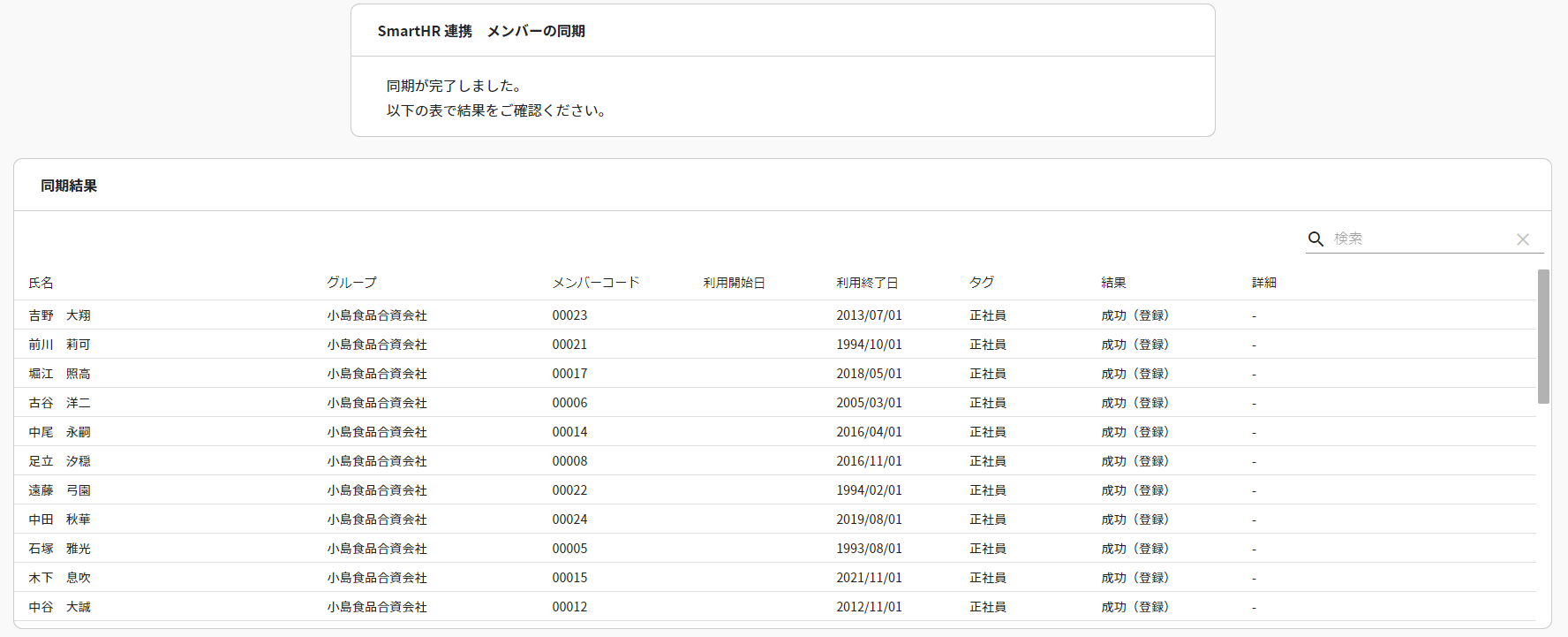Click the magnifier search icon
Image resolution: width=1568 pixels, height=637 pixels.
[x=1315, y=239]
